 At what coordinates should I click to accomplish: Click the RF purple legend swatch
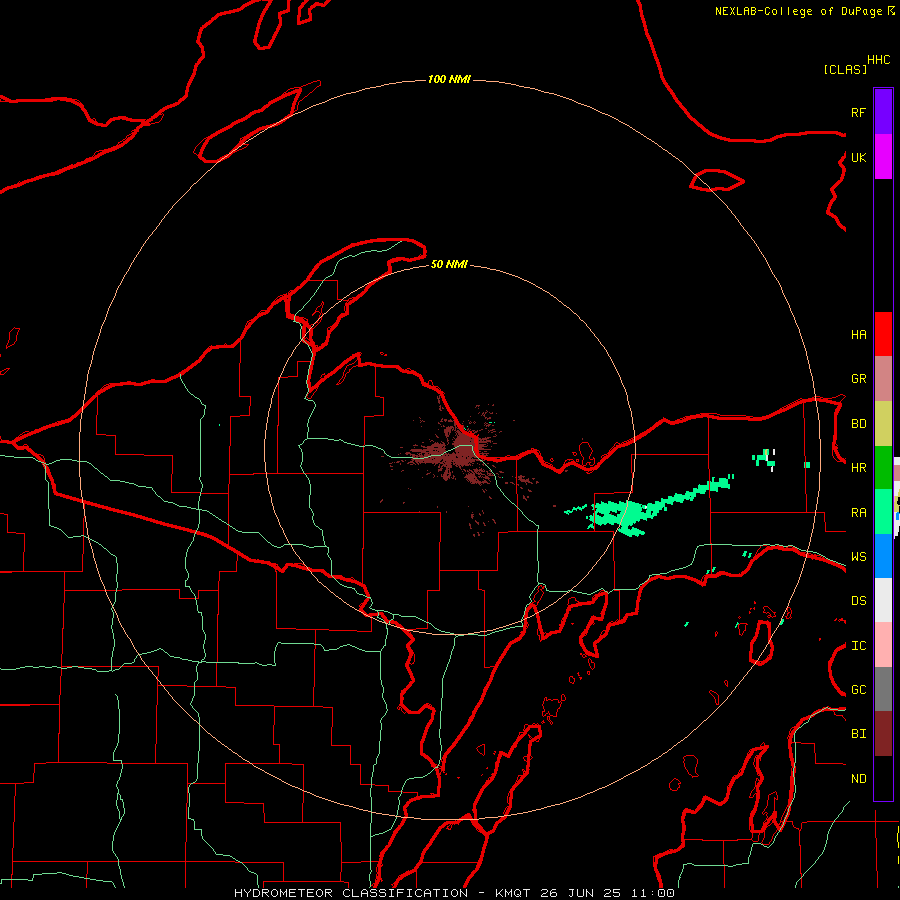pos(883,112)
